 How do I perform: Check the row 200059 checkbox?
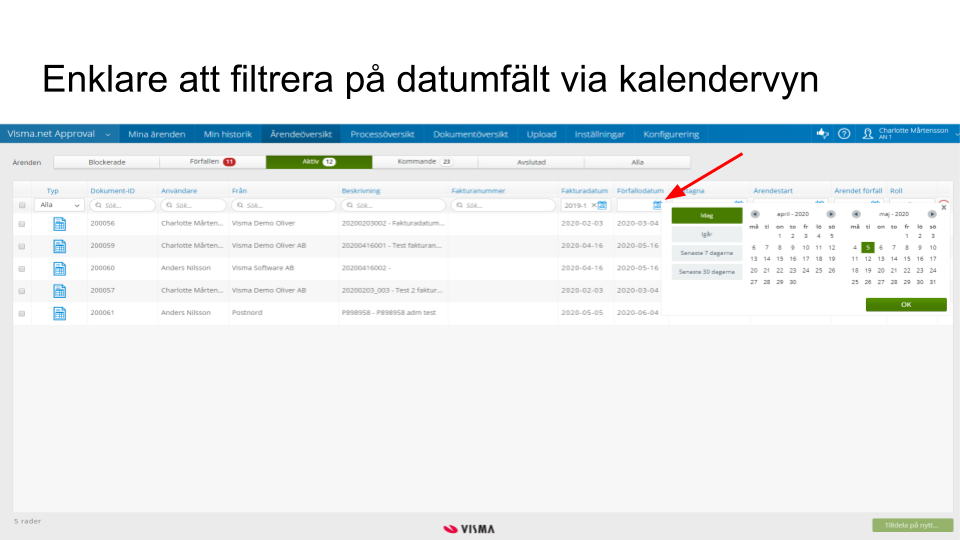pos(22,246)
